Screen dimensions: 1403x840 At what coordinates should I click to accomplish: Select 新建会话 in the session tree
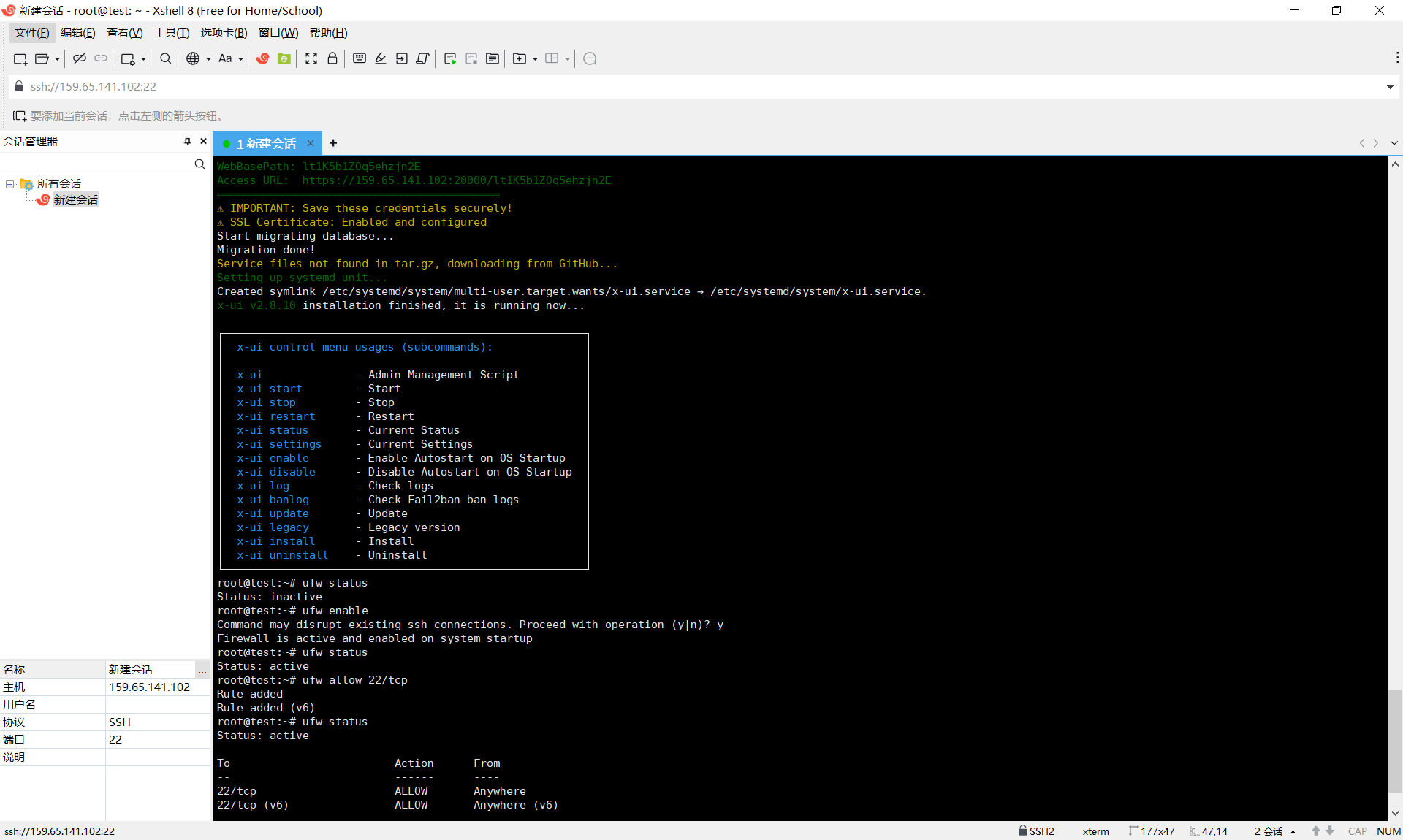[75, 200]
